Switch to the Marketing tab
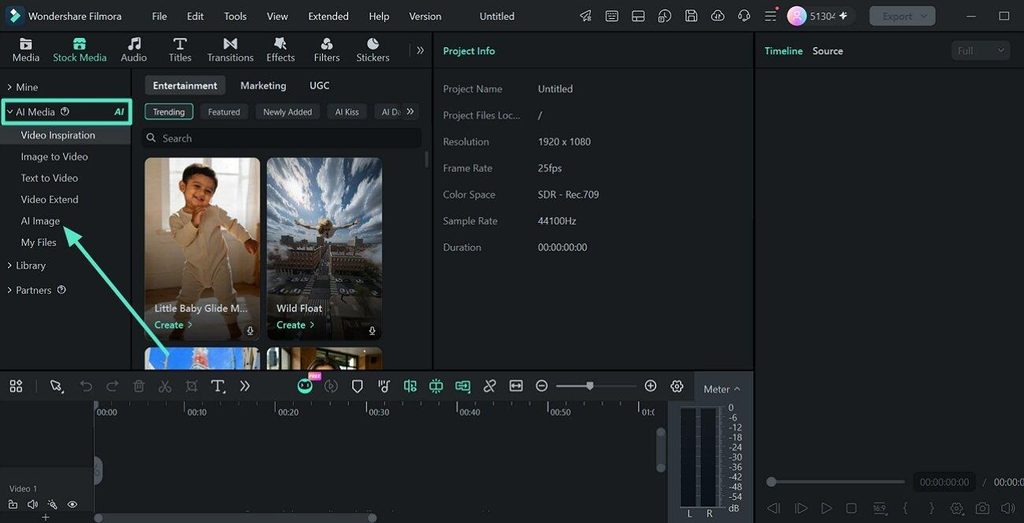 coord(263,86)
